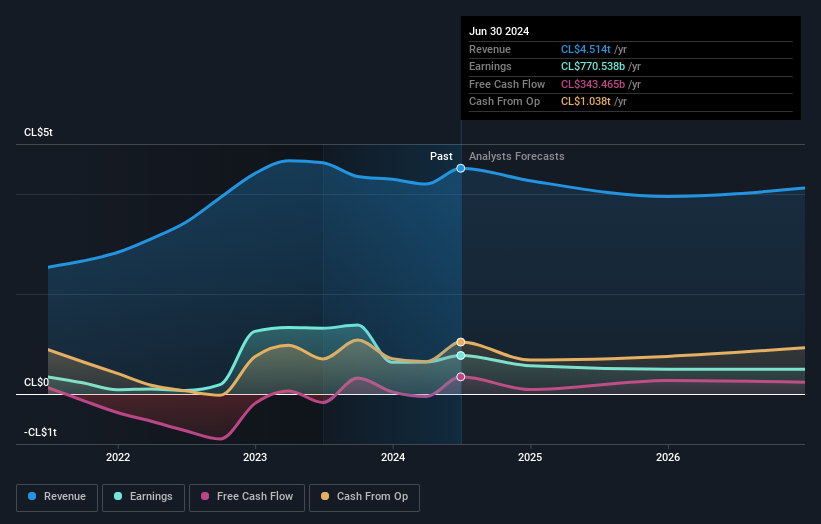This screenshot has height=524, width=821.
Task: Click the 2024 x-axis label
Action: pos(393,457)
